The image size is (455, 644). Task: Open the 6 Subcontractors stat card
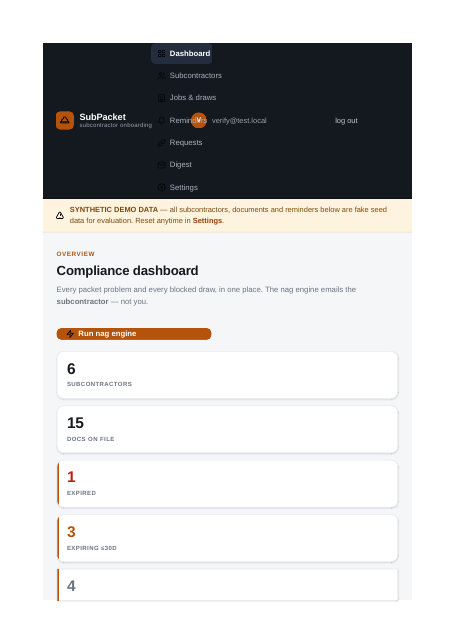tap(228, 375)
